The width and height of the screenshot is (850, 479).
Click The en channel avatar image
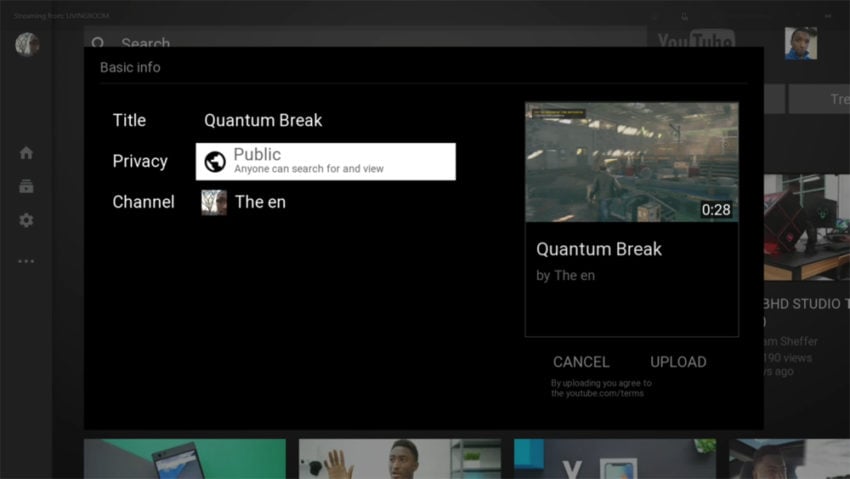click(x=214, y=202)
